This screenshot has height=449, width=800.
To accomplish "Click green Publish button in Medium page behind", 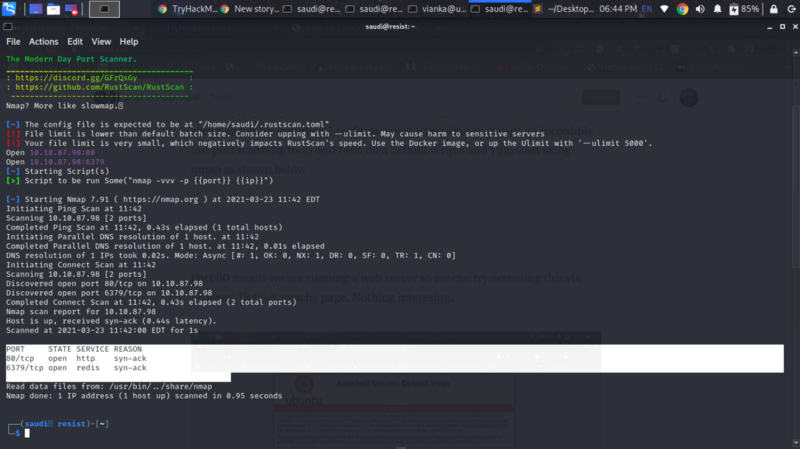I will (x=601, y=97).
